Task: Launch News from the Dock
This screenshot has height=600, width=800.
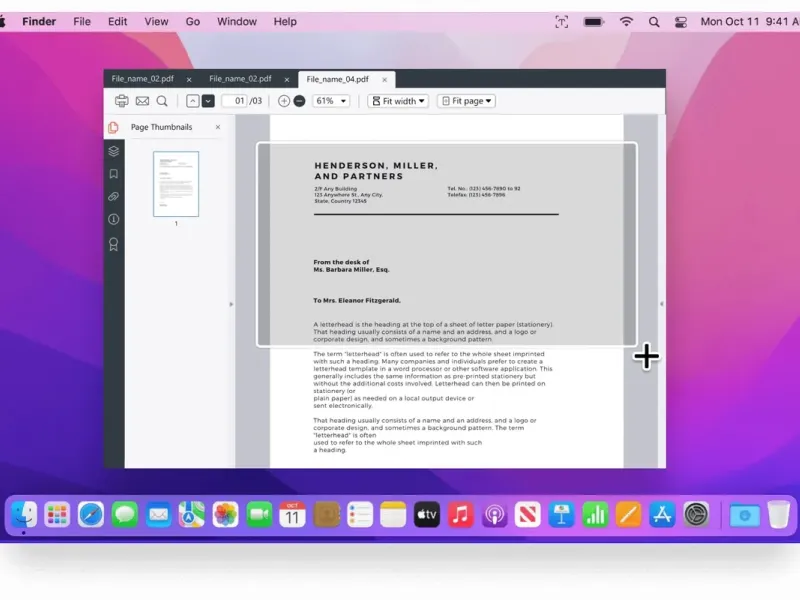Action: pyautogui.click(x=528, y=514)
